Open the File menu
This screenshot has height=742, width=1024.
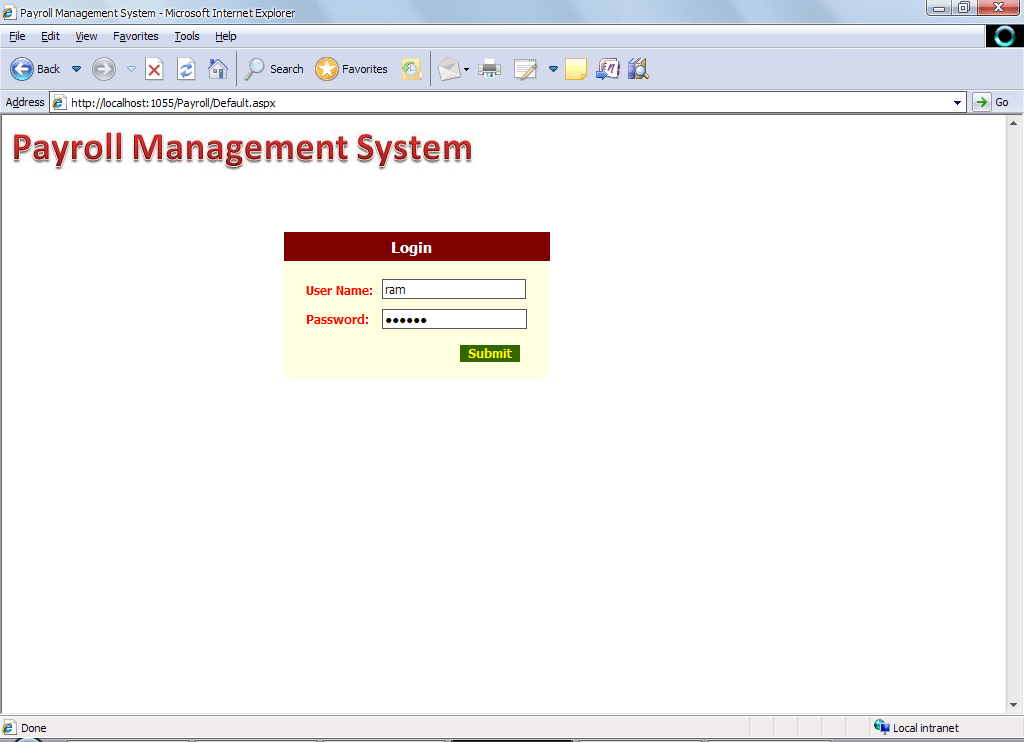coord(17,36)
